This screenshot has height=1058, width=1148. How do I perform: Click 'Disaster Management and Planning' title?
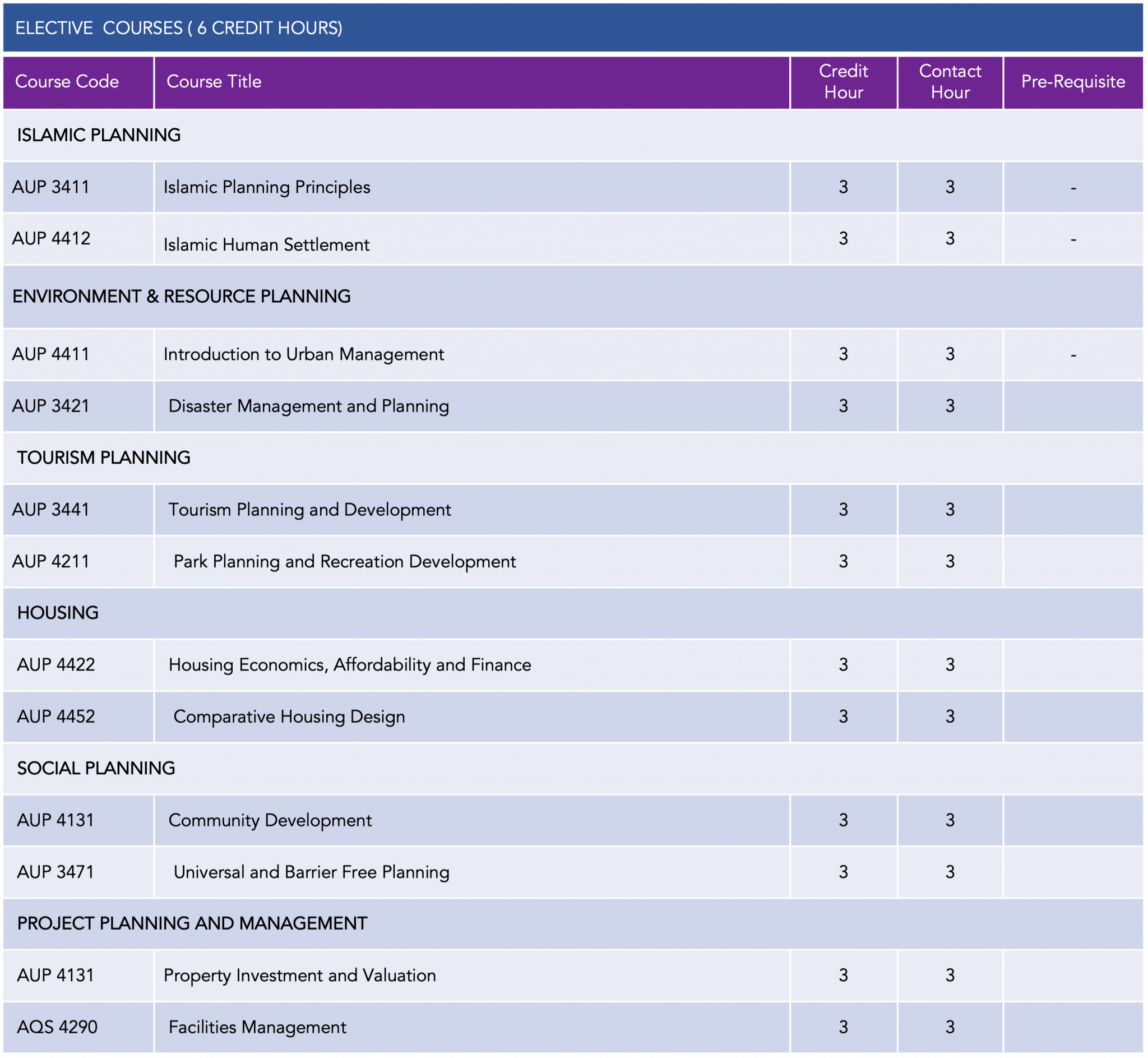click(x=308, y=406)
